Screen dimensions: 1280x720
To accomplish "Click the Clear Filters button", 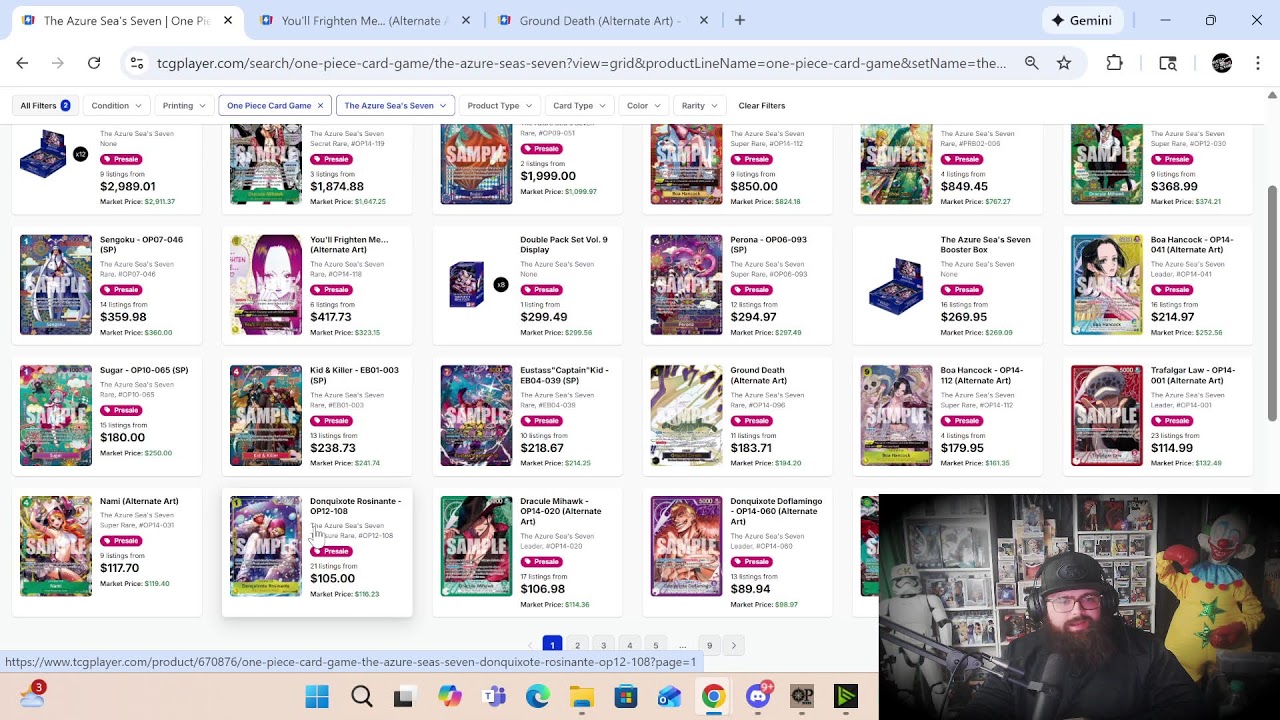I will pos(762,105).
